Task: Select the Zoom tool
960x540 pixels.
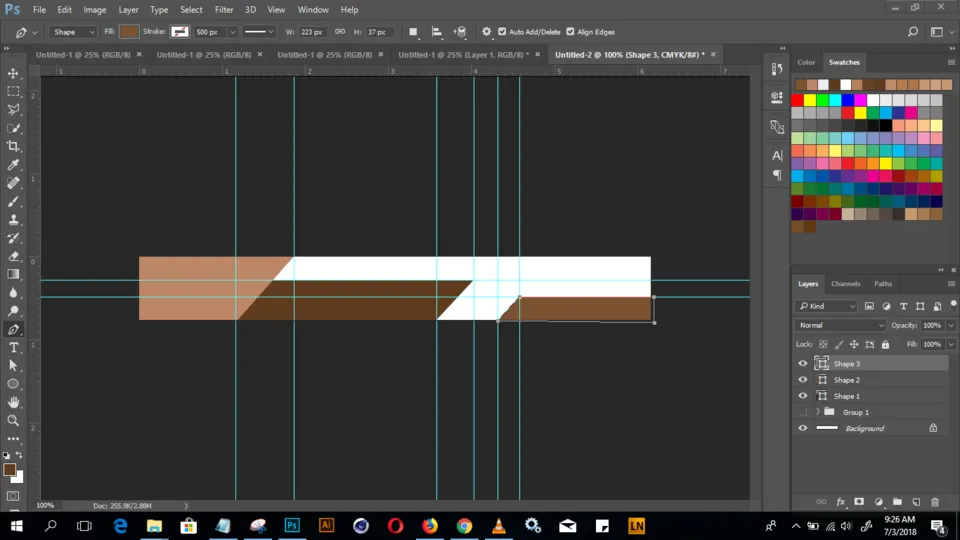Action: click(x=13, y=421)
